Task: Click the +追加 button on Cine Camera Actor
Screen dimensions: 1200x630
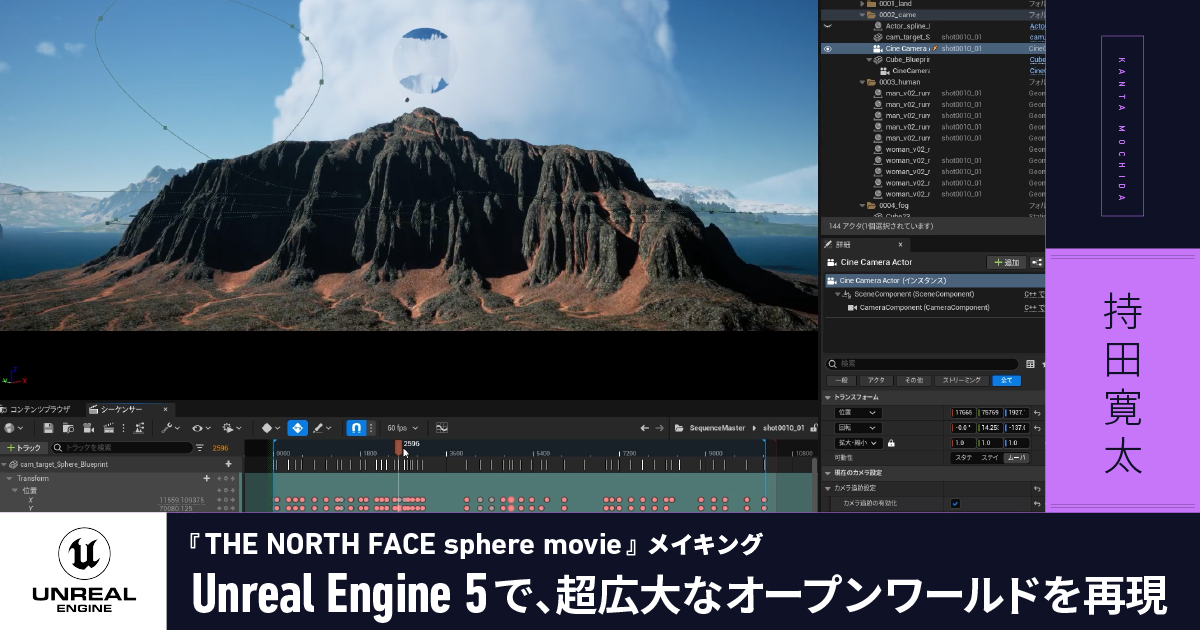Action: tap(1008, 261)
